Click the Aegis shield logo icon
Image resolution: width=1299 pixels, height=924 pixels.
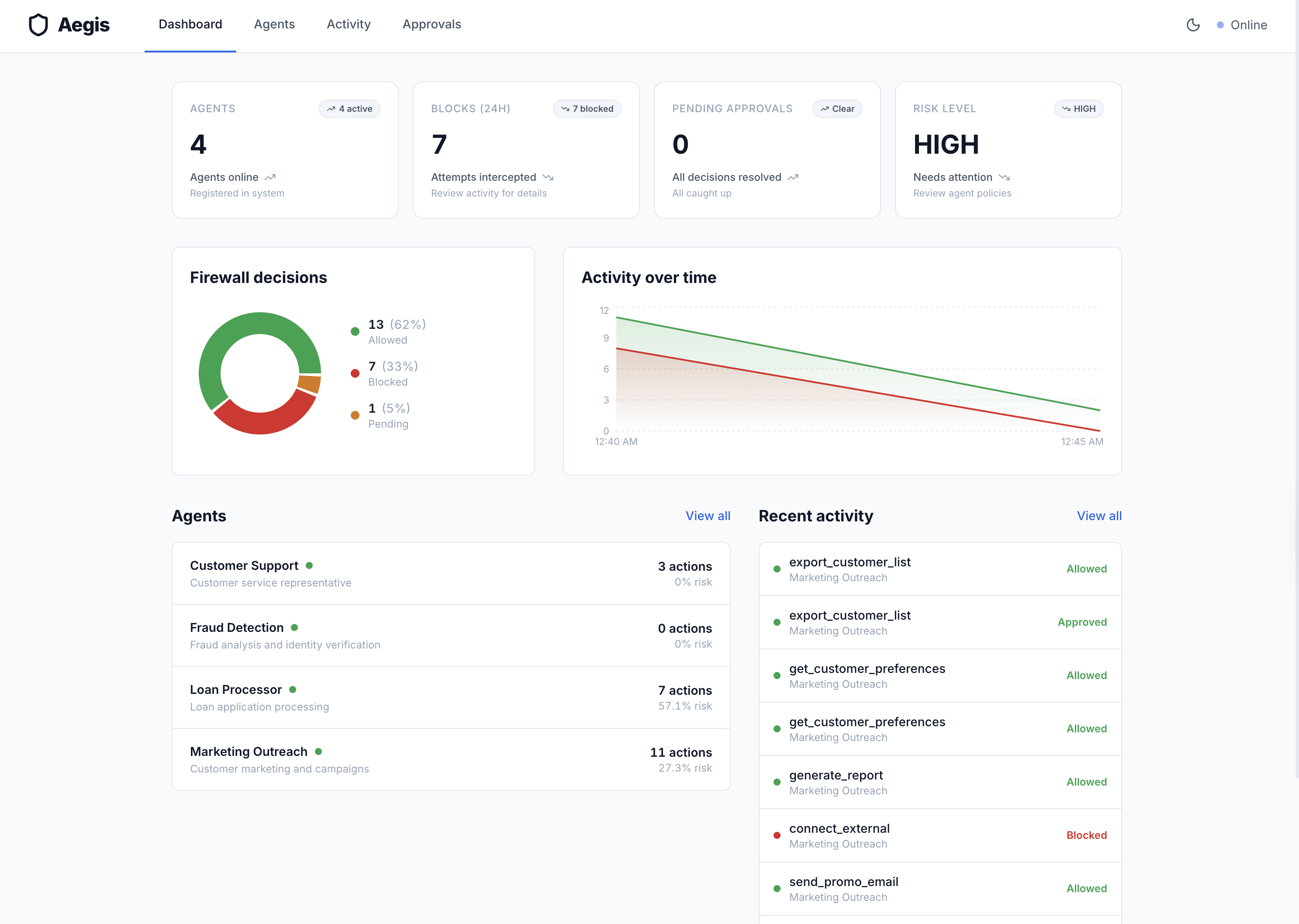pos(38,25)
